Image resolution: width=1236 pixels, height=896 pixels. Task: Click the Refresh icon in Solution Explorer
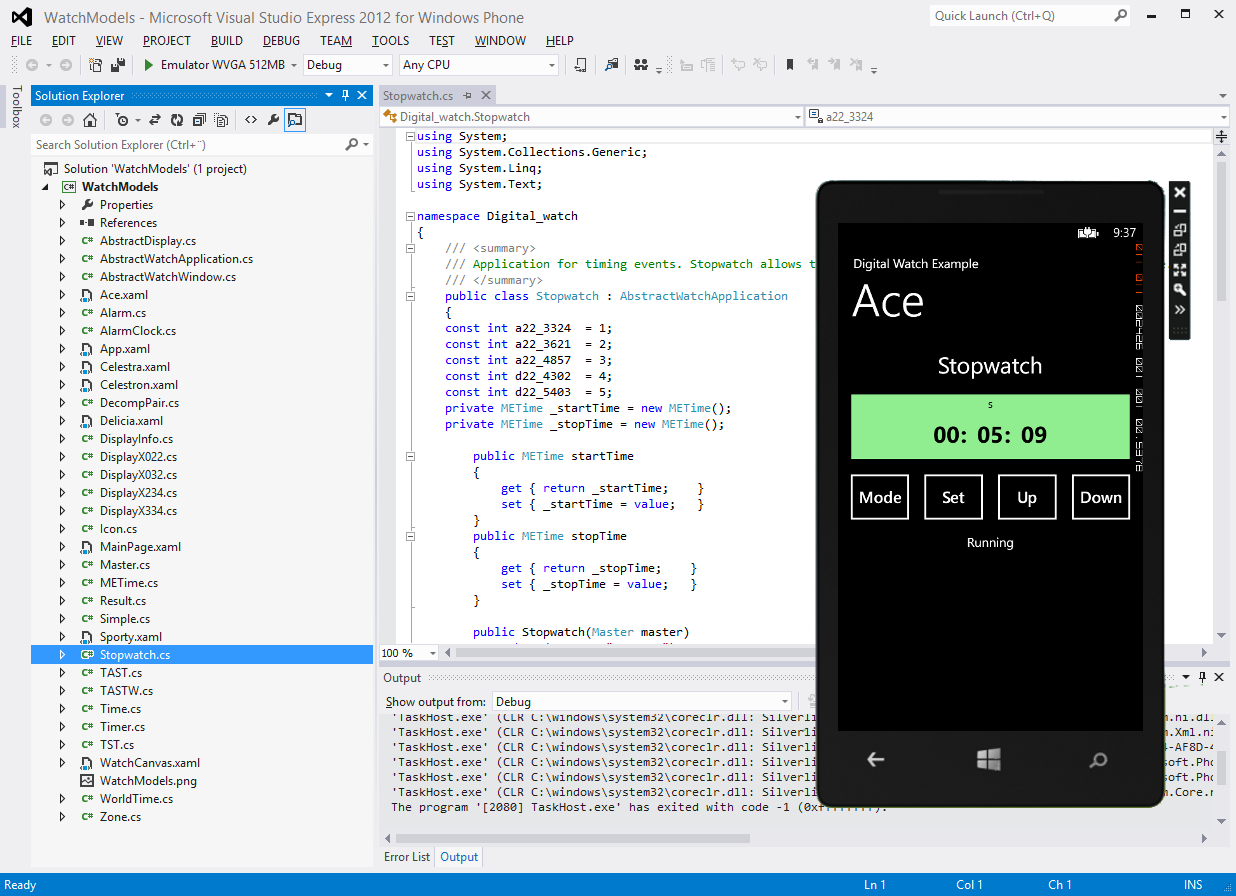pyautogui.click(x=177, y=119)
